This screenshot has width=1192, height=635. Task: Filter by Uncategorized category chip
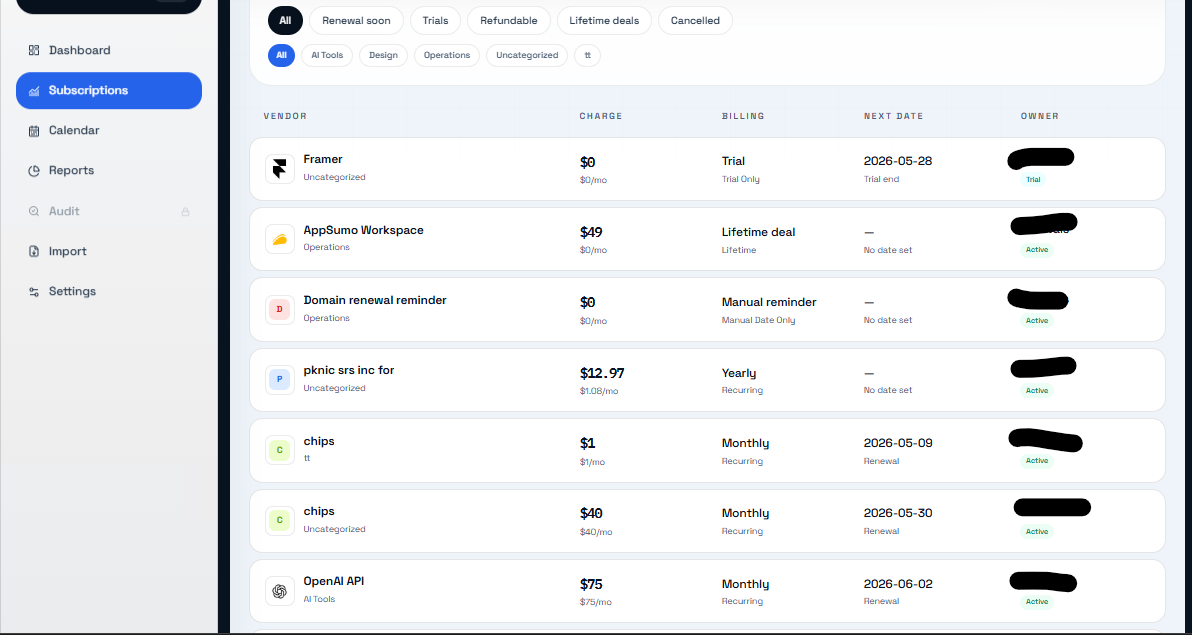click(x=527, y=55)
